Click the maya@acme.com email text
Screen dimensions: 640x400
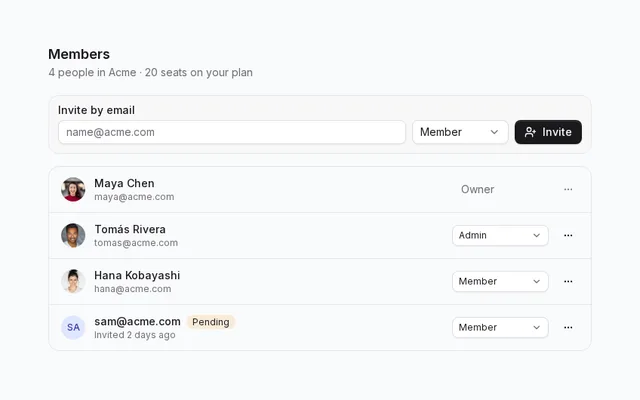pyautogui.click(x=134, y=197)
